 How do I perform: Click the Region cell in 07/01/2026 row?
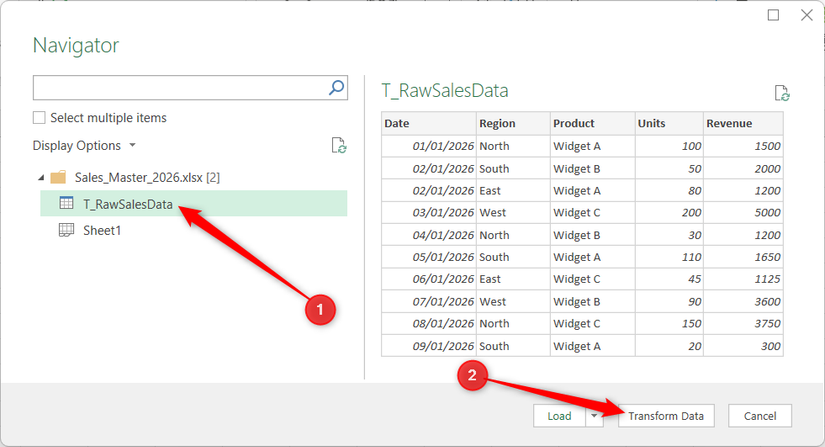(514, 302)
